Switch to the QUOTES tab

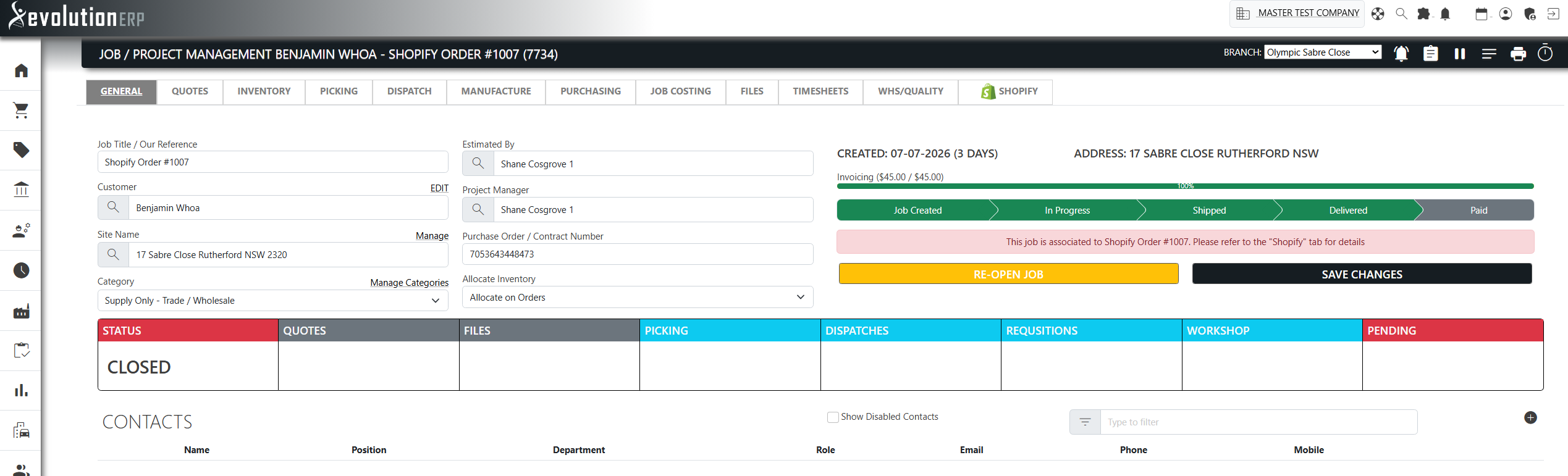pyautogui.click(x=190, y=91)
